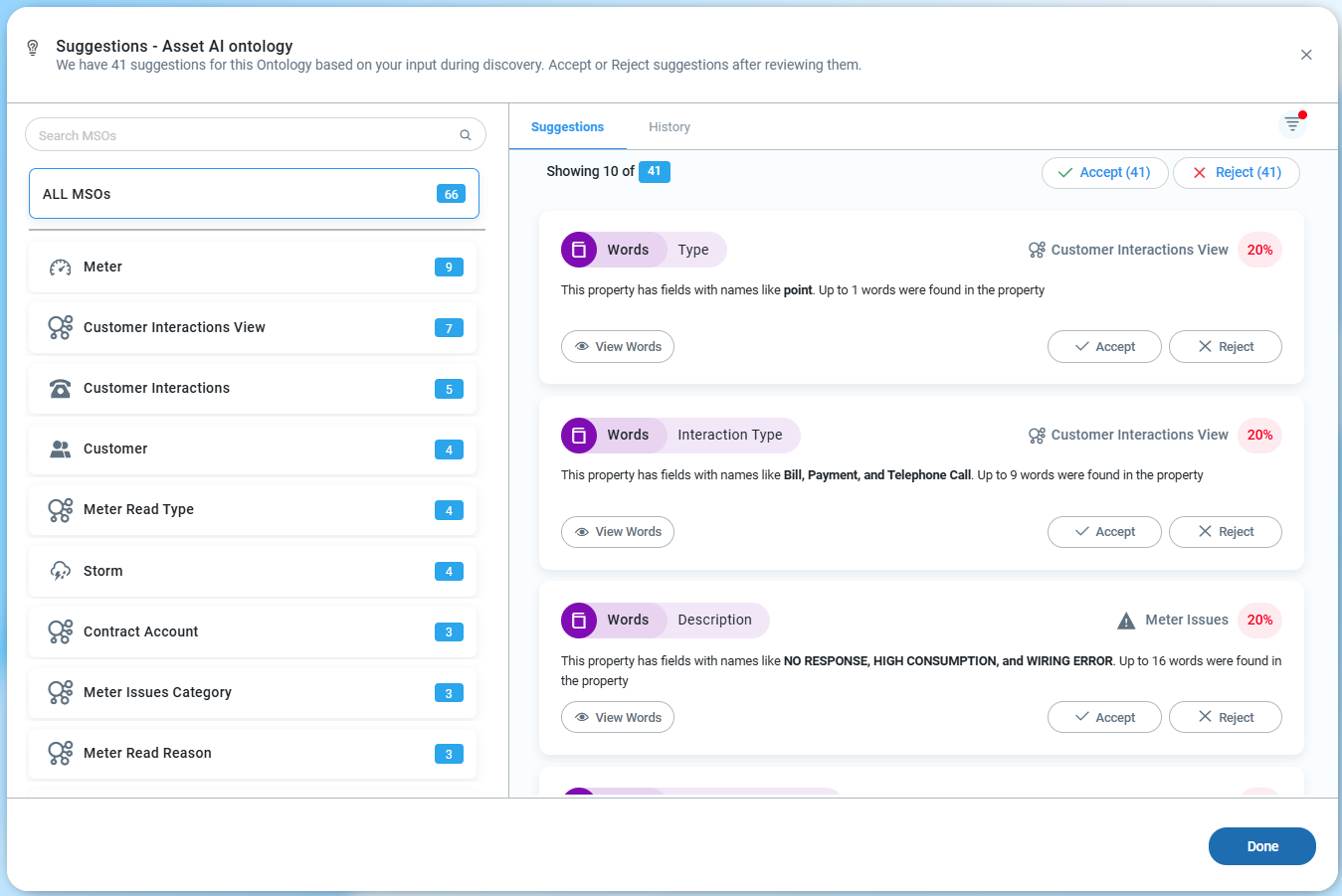Image resolution: width=1342 pixels, height=896 pixels.
Task: Click the Storm cloud icon
Action: (x=61, y=571)
